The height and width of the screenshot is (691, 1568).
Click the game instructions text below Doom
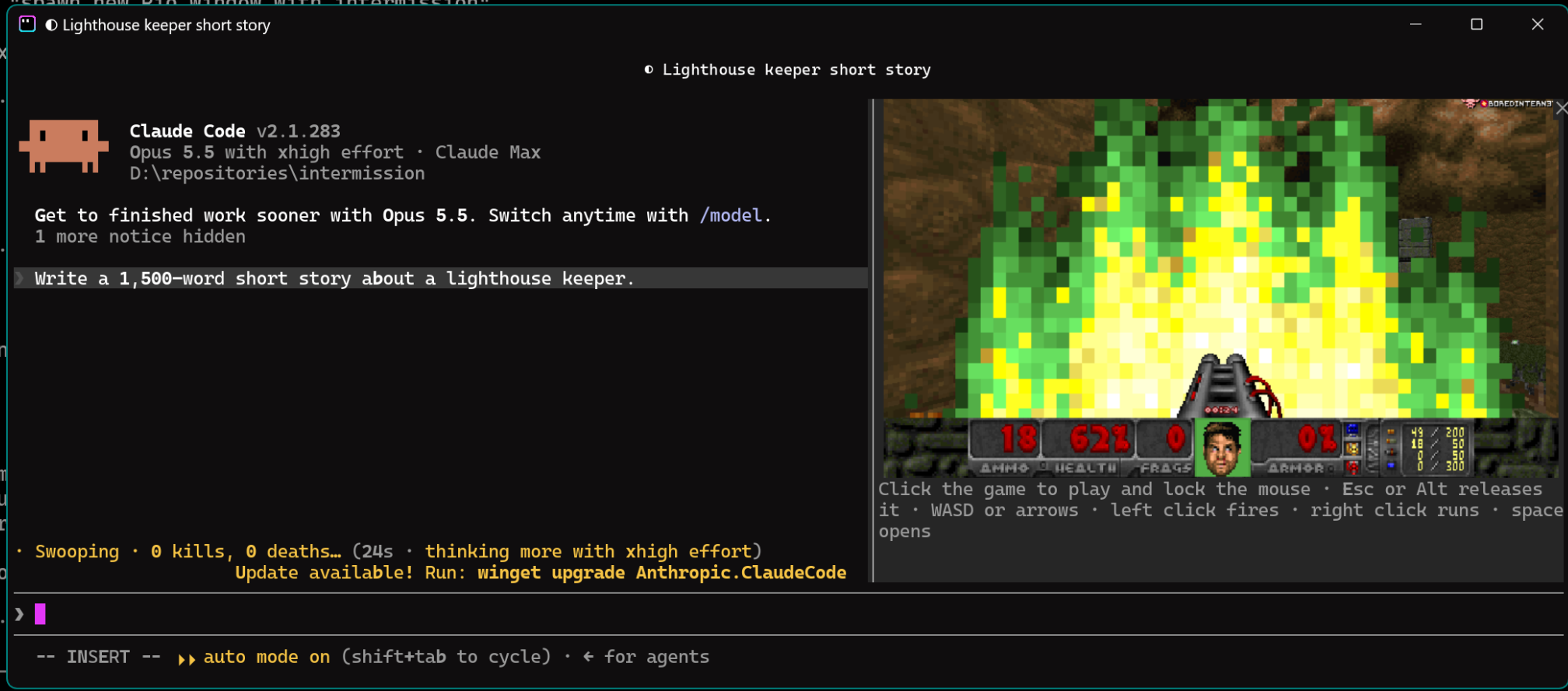click(1220, 510)
